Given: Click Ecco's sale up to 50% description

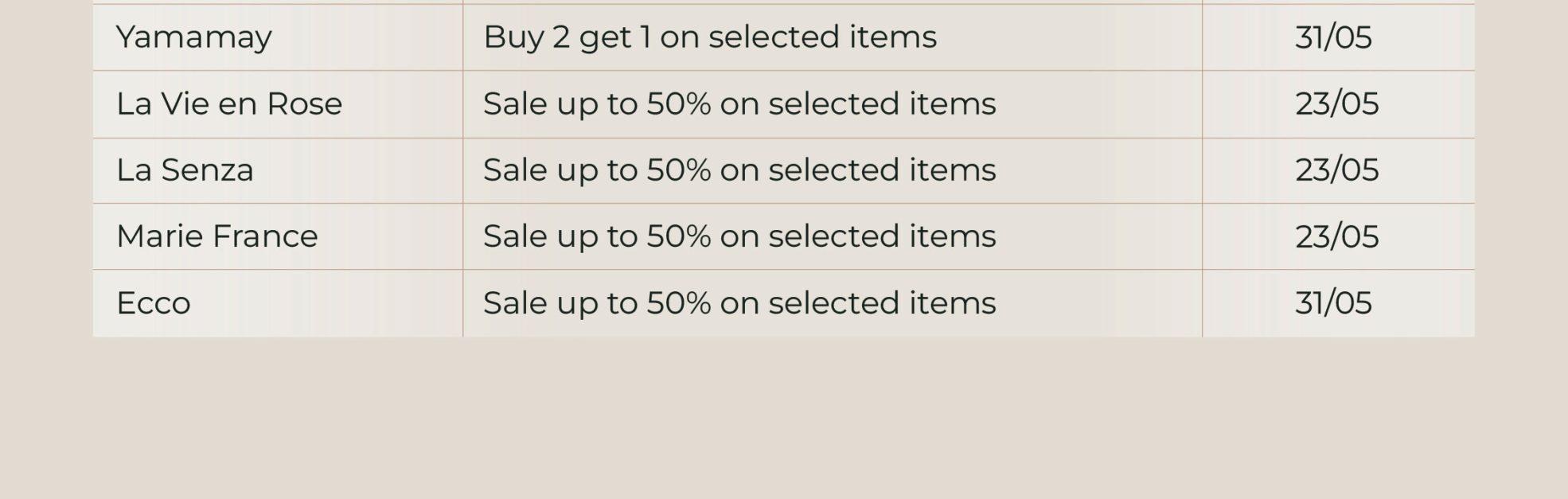Looking at the screenshot, I should [x=739, y=303].
